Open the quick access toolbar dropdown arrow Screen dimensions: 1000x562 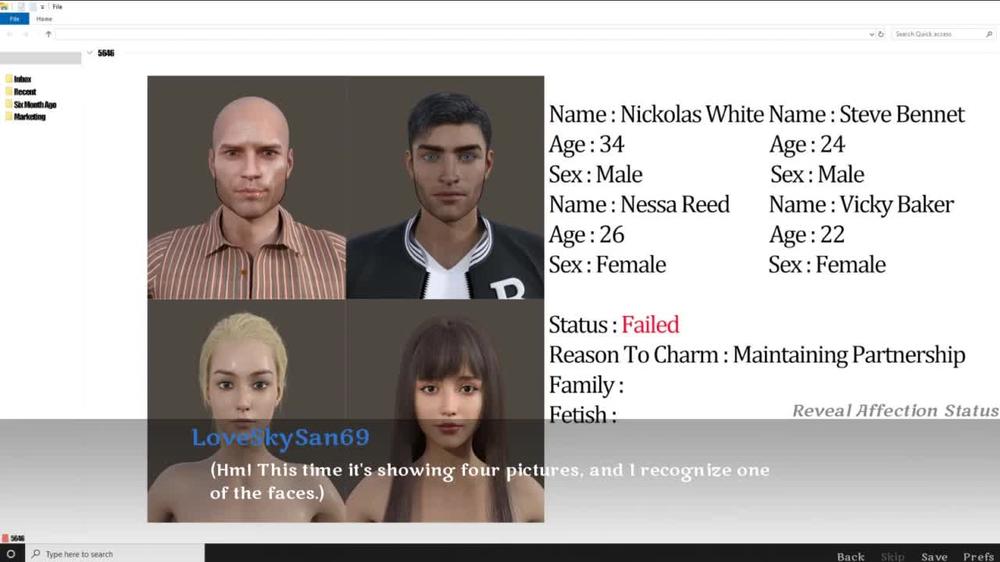click(x=42, y=7)
